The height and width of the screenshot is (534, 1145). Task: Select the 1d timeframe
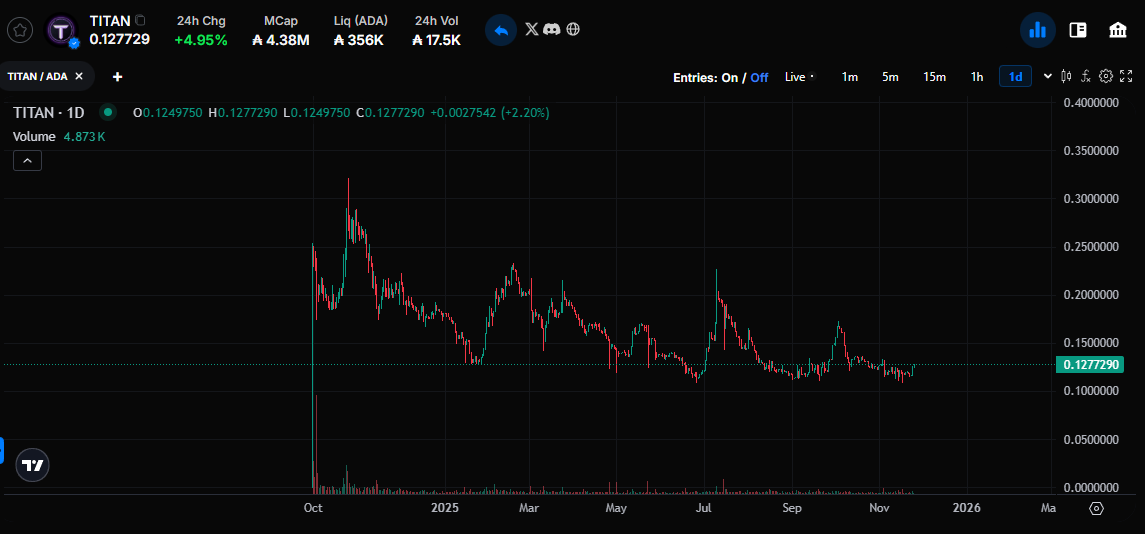(x=1015, y=77)
